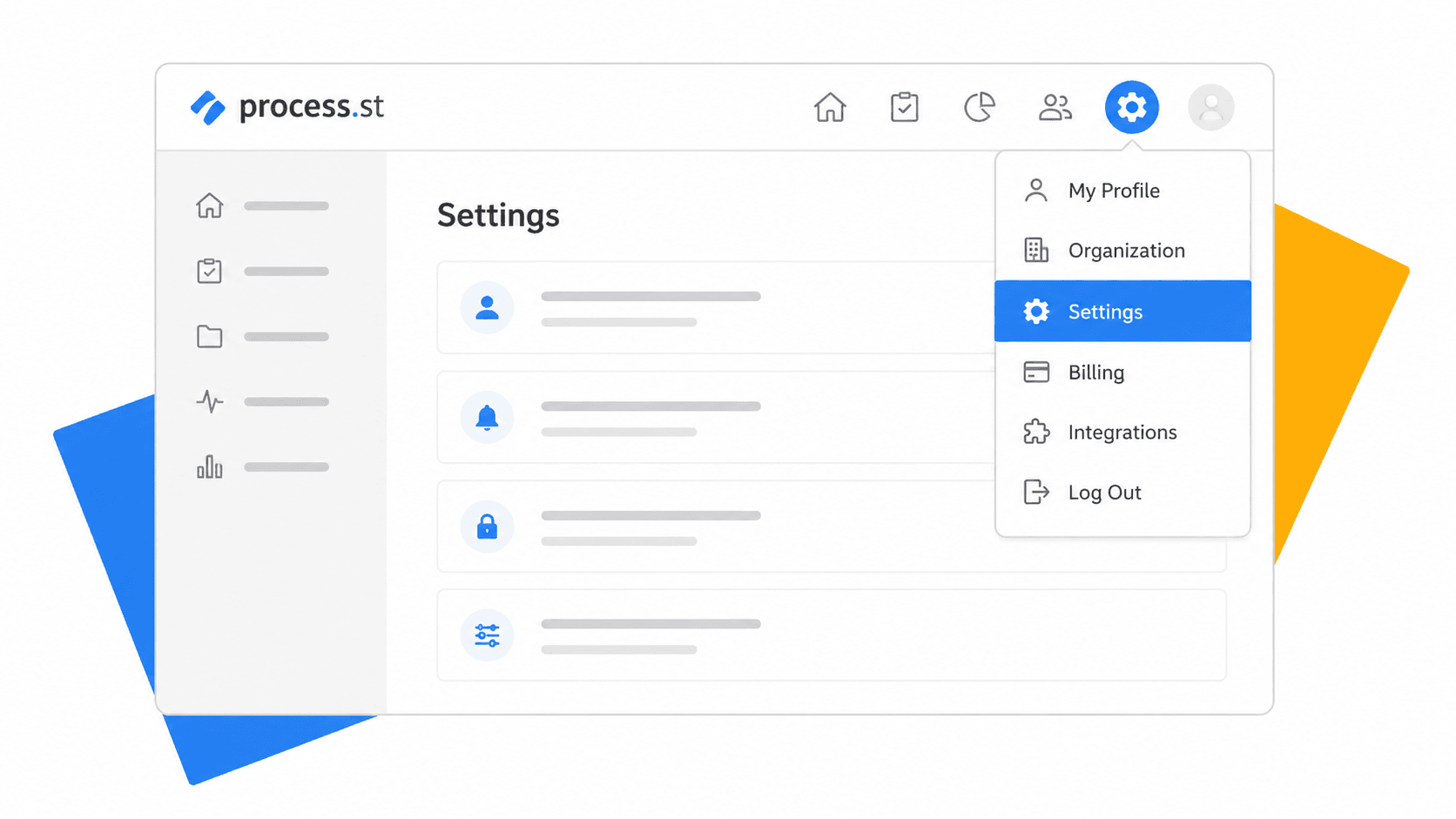Click the highlighted gear icon
Viewport: 1456px width, 819px height.
(x=1130, y=106)
